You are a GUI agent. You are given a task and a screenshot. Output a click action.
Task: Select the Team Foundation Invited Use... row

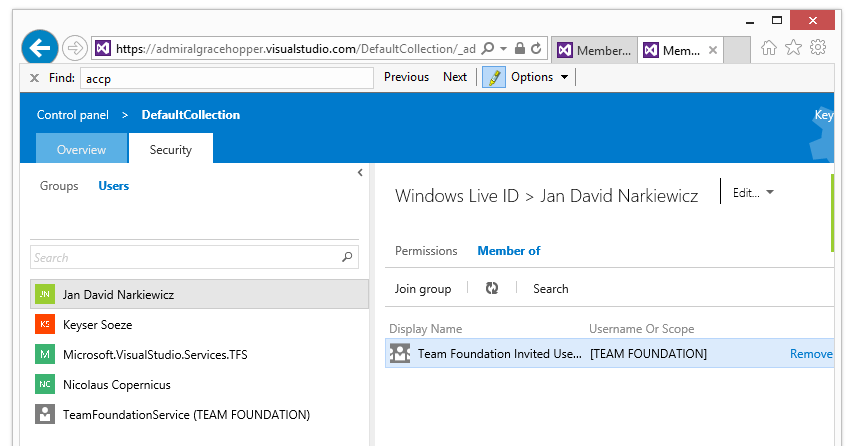609,353
